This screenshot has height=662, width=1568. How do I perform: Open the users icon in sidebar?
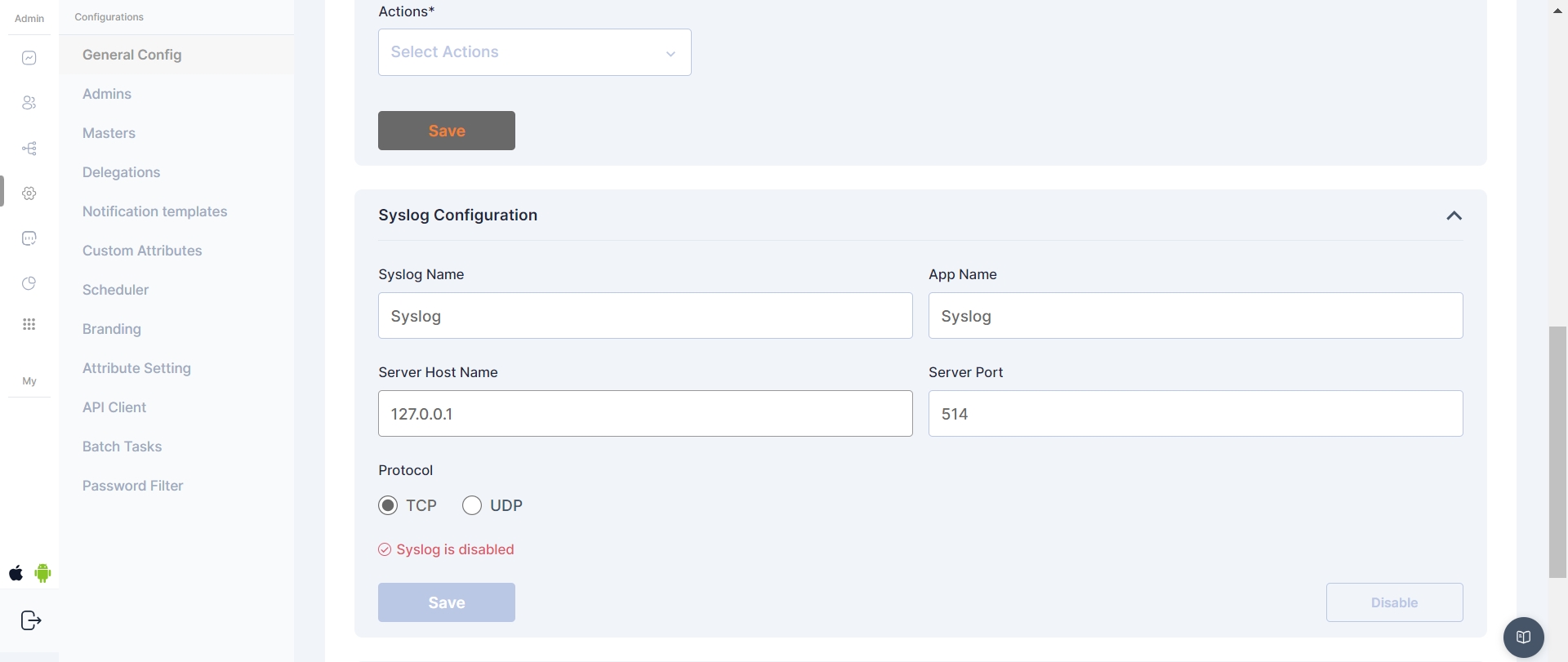point(29,103)
